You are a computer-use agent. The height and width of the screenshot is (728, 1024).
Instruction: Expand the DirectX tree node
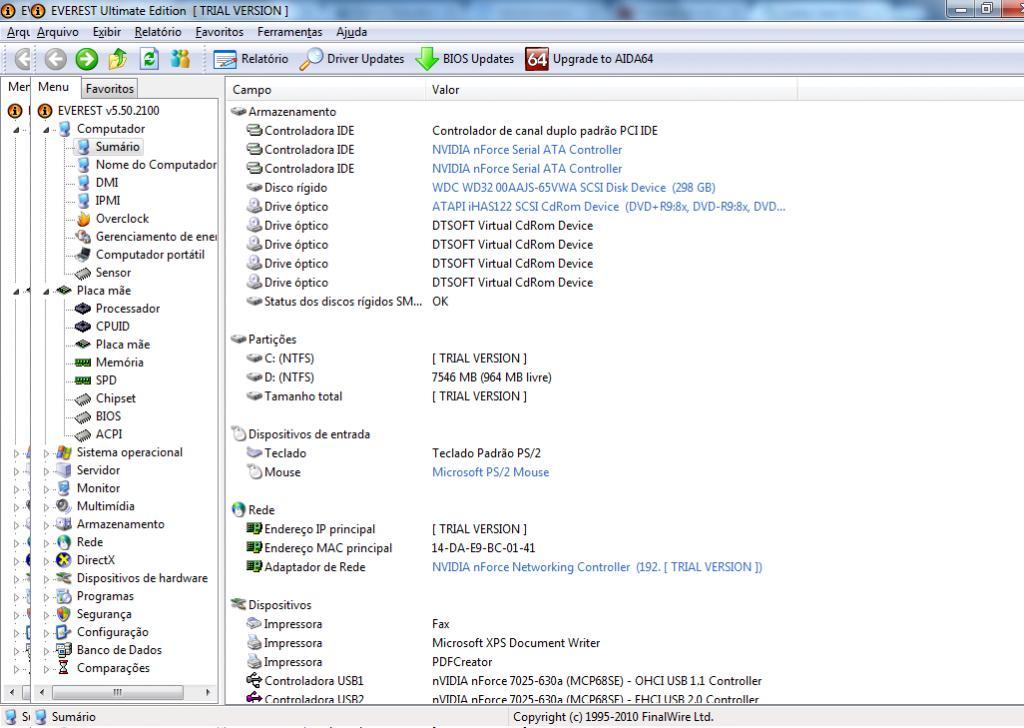46,560
